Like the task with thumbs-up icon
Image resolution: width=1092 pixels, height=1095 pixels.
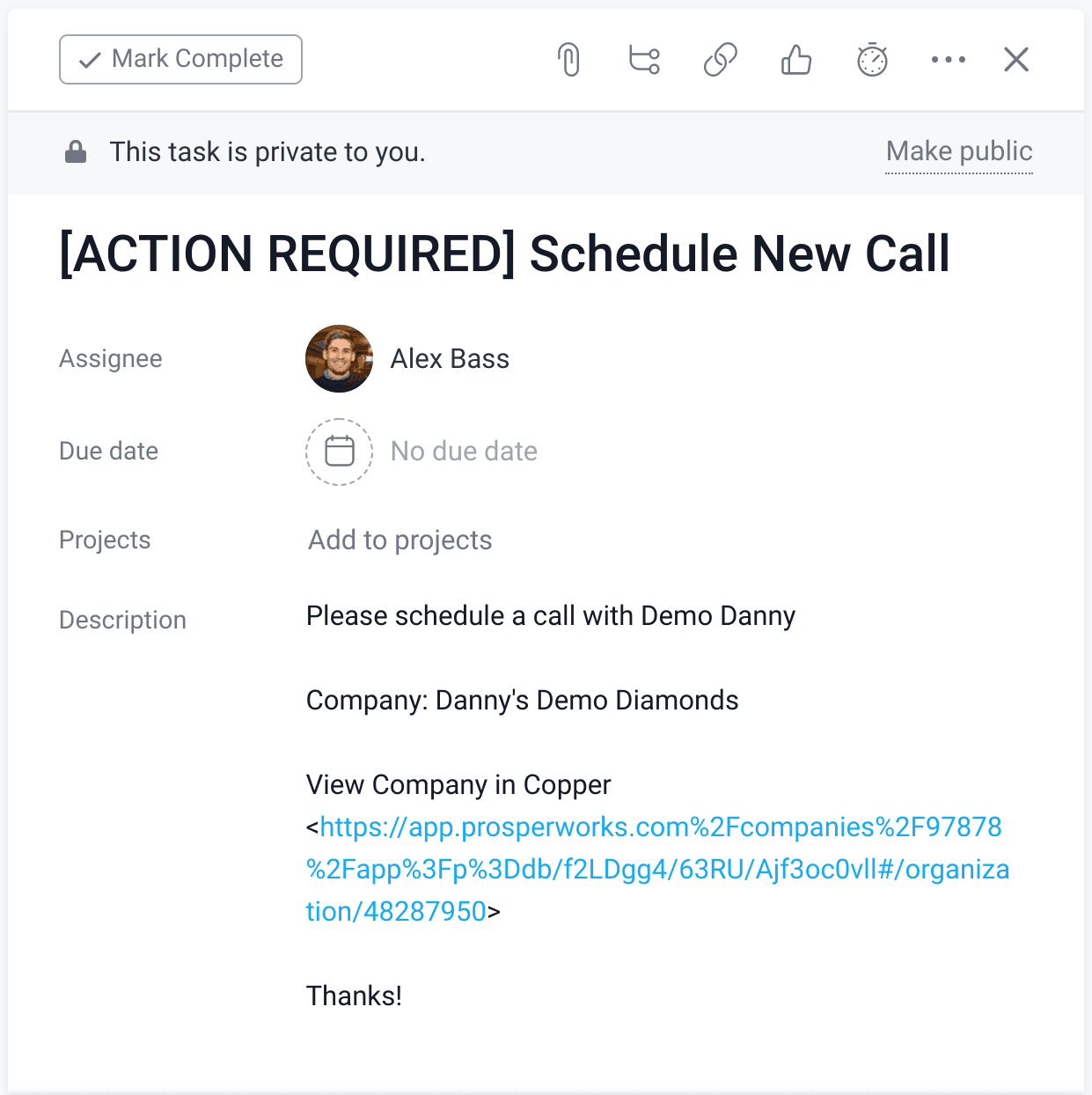point(796,60)
